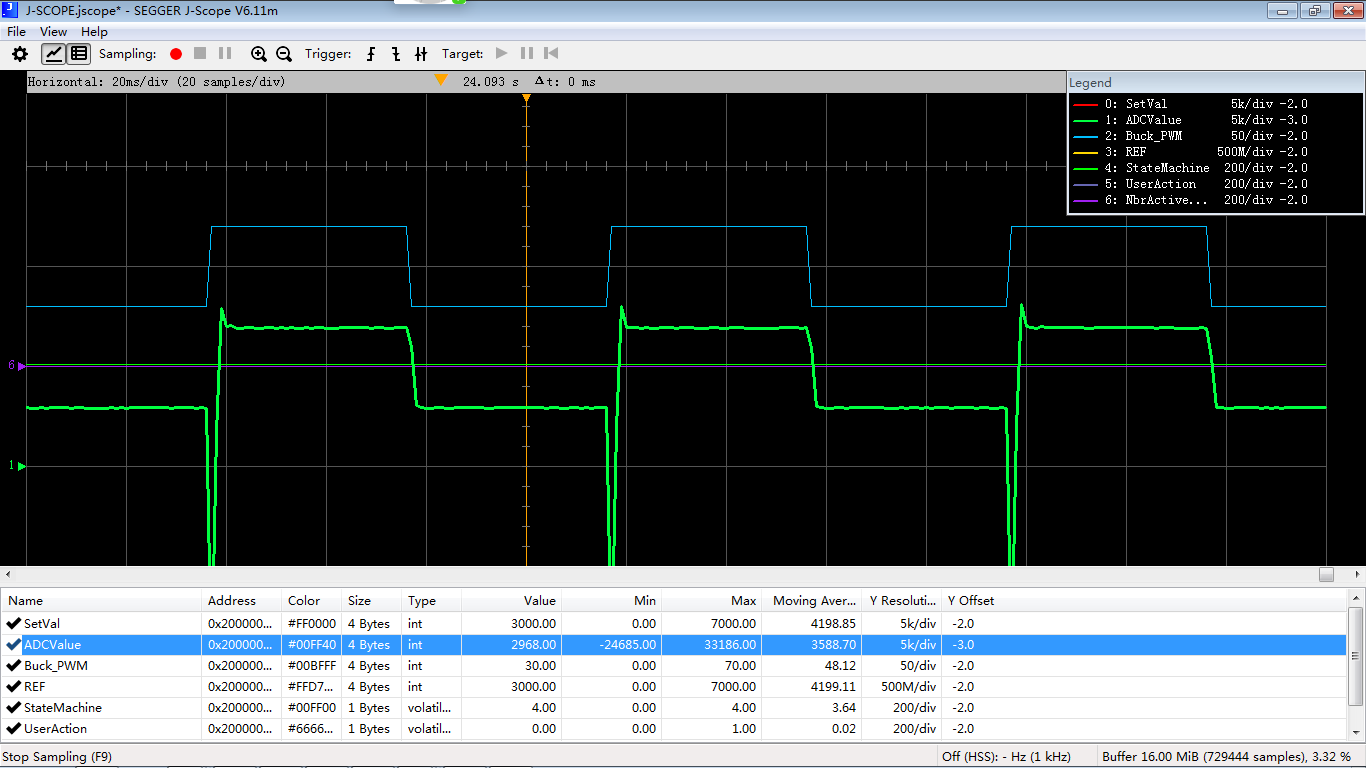Image resolution: width=1366 pixels, height=768 pixels.
Task: Uncheck the ADCValue signal checkbox
Action: tap(14, 644)
